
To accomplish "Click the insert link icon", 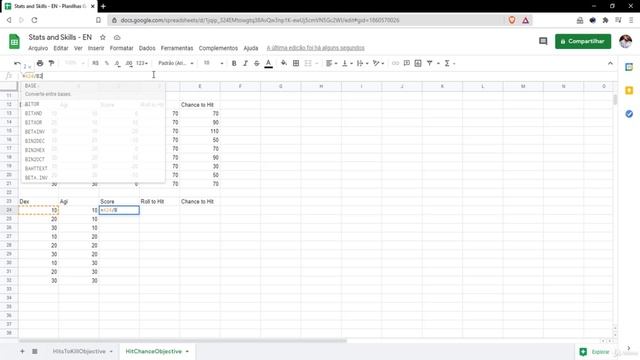I will coord(395,63).
